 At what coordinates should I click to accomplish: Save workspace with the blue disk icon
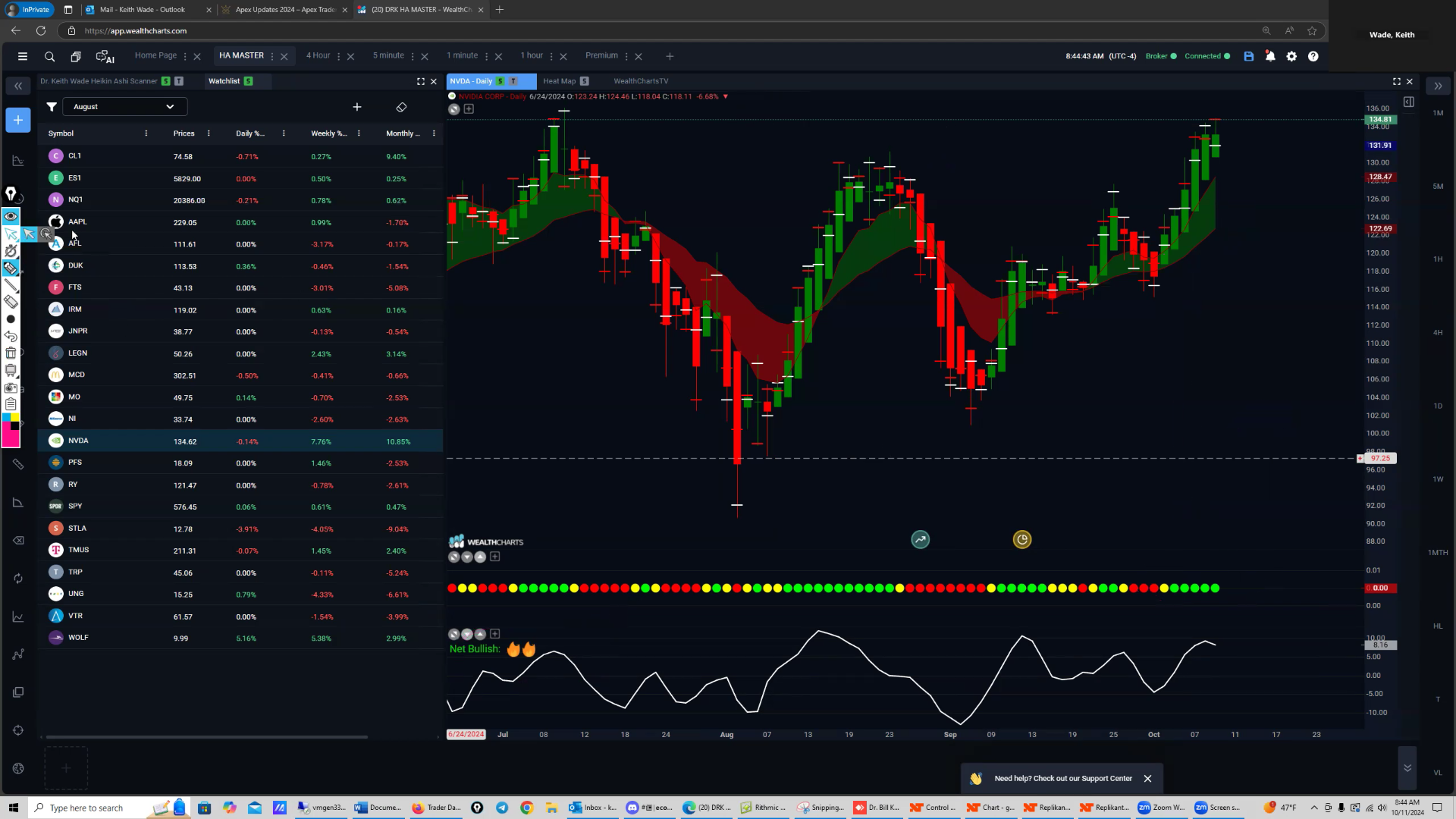[x=1249, y=56]
